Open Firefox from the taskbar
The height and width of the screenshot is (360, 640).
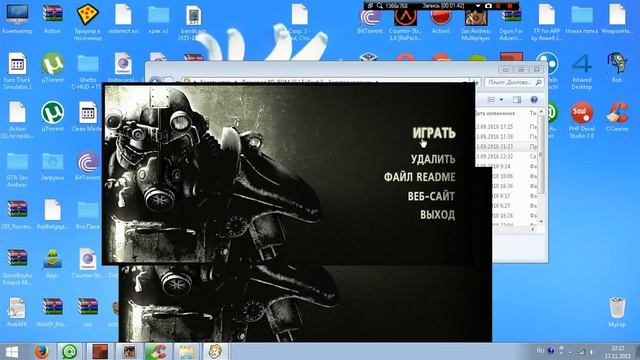(x=42, y=351)
